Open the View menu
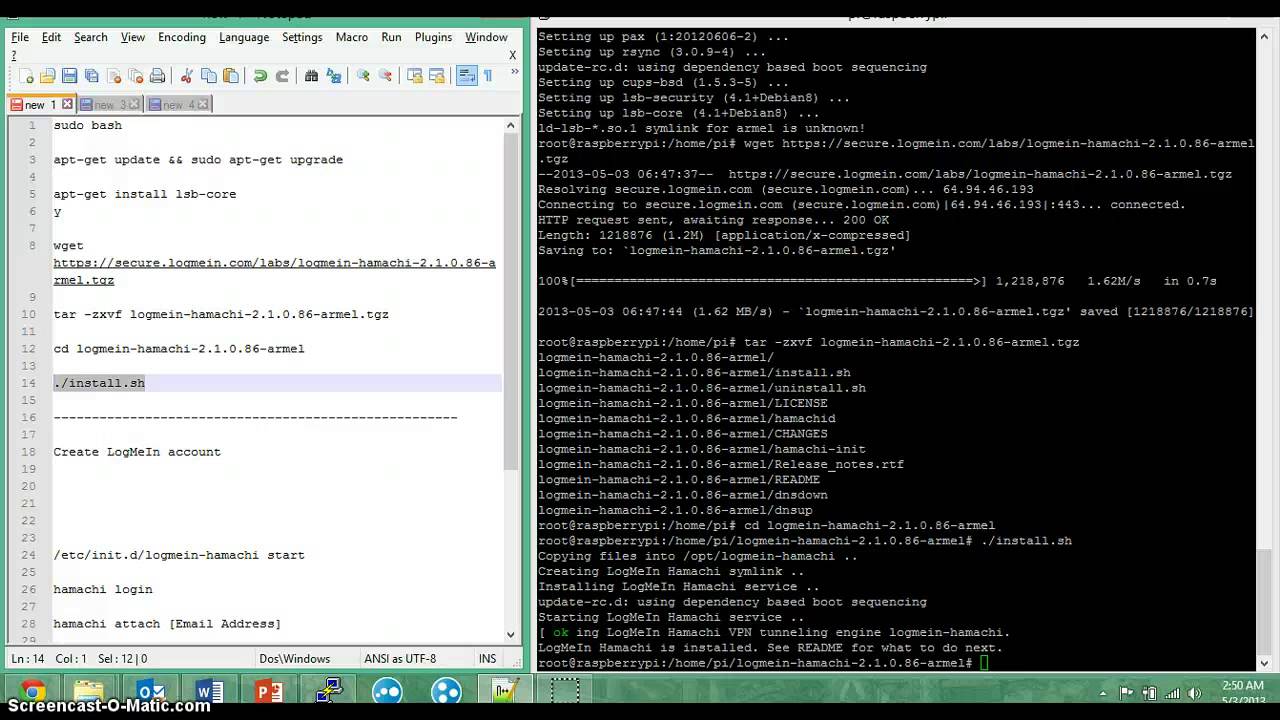The image size is (1280, 720). click(133, 37)
